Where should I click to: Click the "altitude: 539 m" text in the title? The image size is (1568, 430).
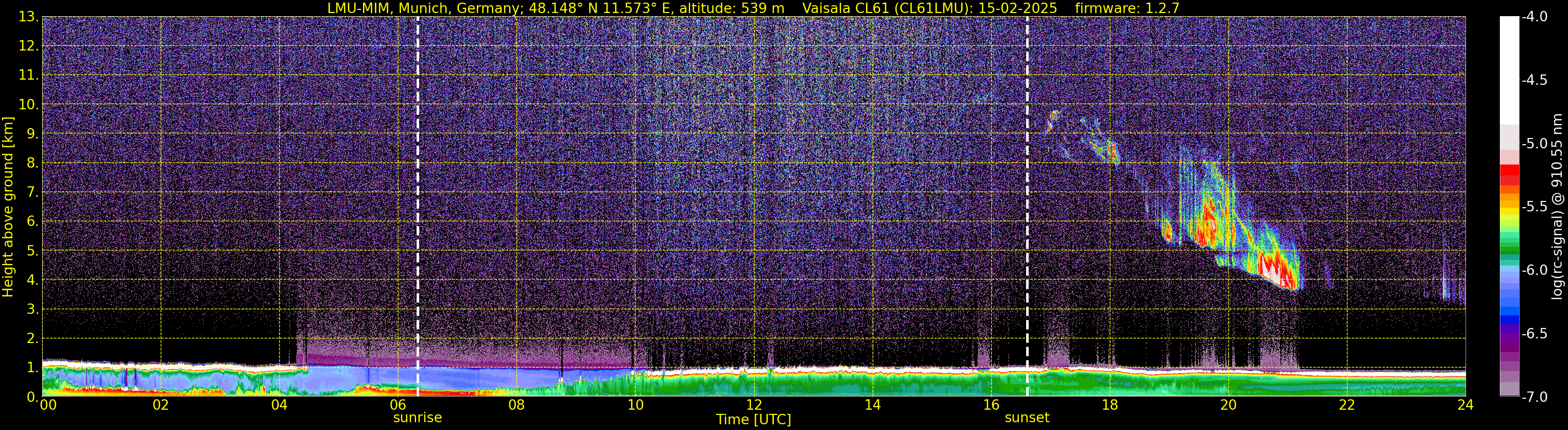pos(731,8)
